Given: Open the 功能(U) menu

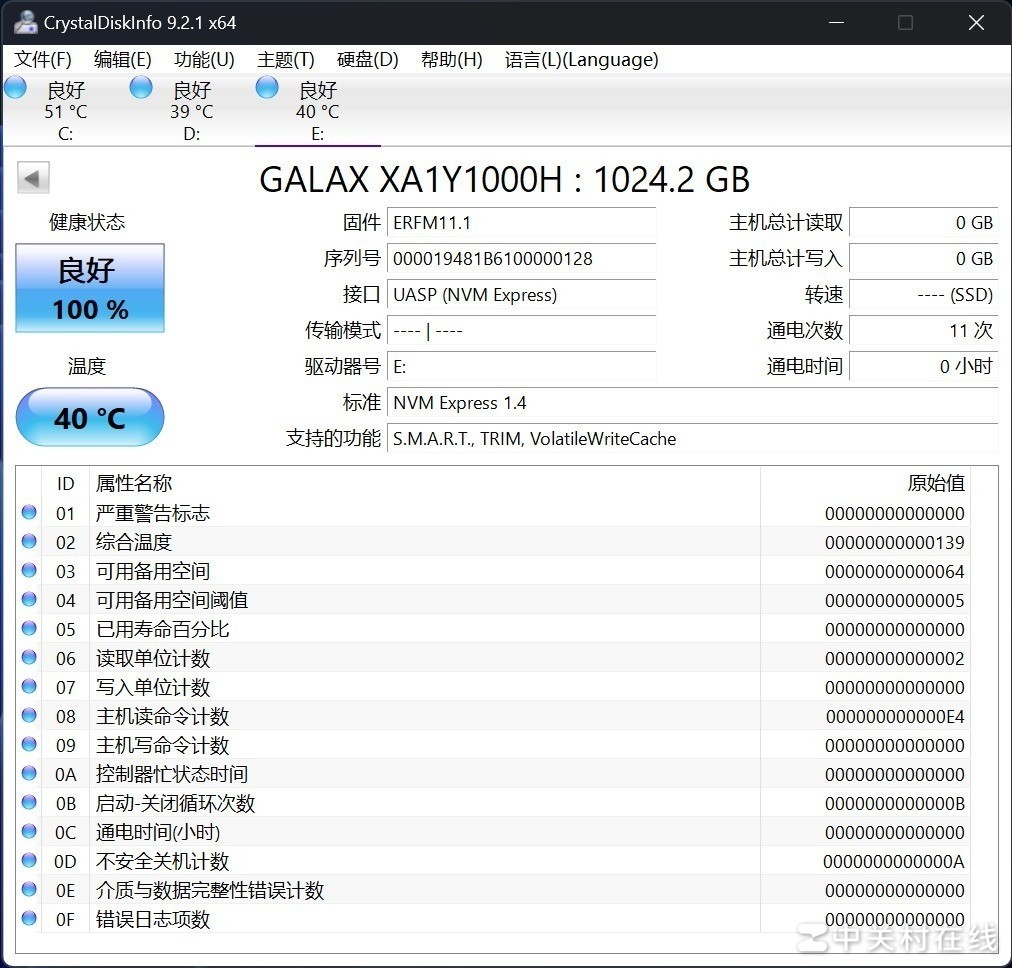Looking at the screenshot, I should 203,60.
